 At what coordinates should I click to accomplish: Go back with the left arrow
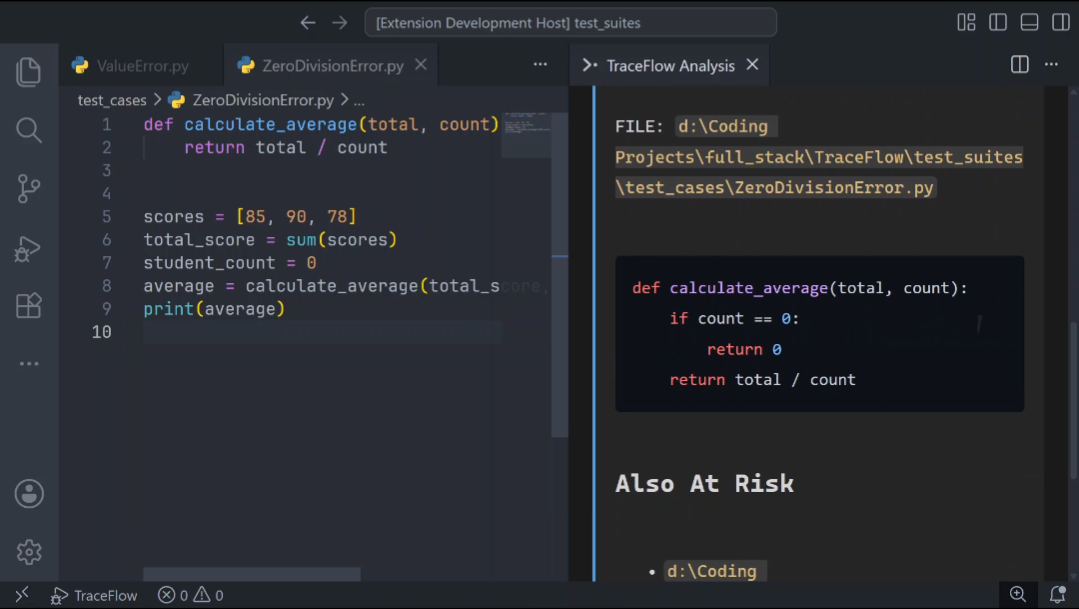click(308, 23)
